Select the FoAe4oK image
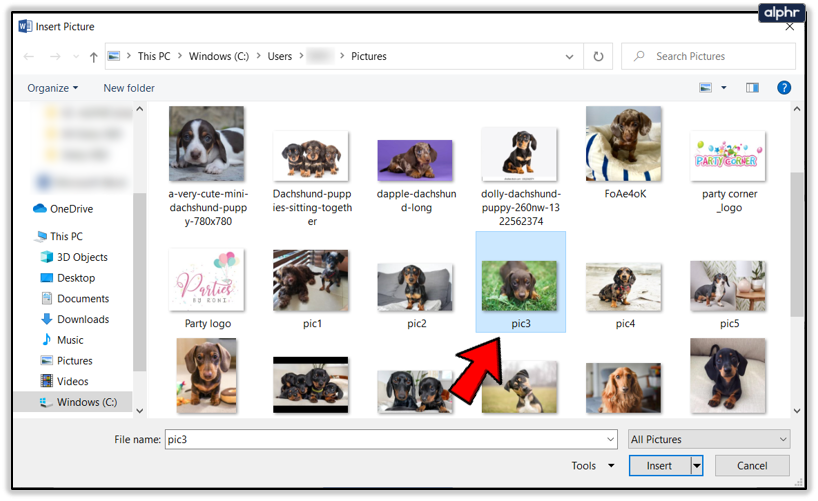The height and width of the screenshot is (501, 818). [x=624, y=144]
